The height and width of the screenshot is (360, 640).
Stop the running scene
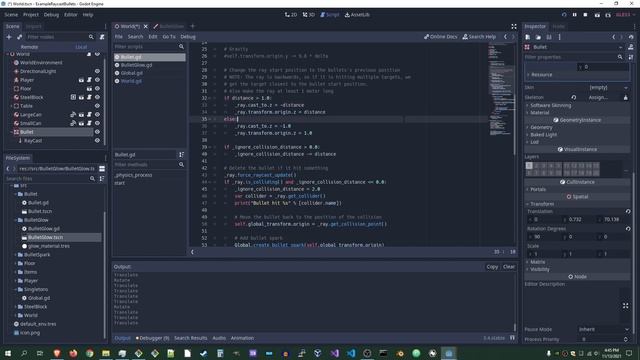click(x=585, y=15)
